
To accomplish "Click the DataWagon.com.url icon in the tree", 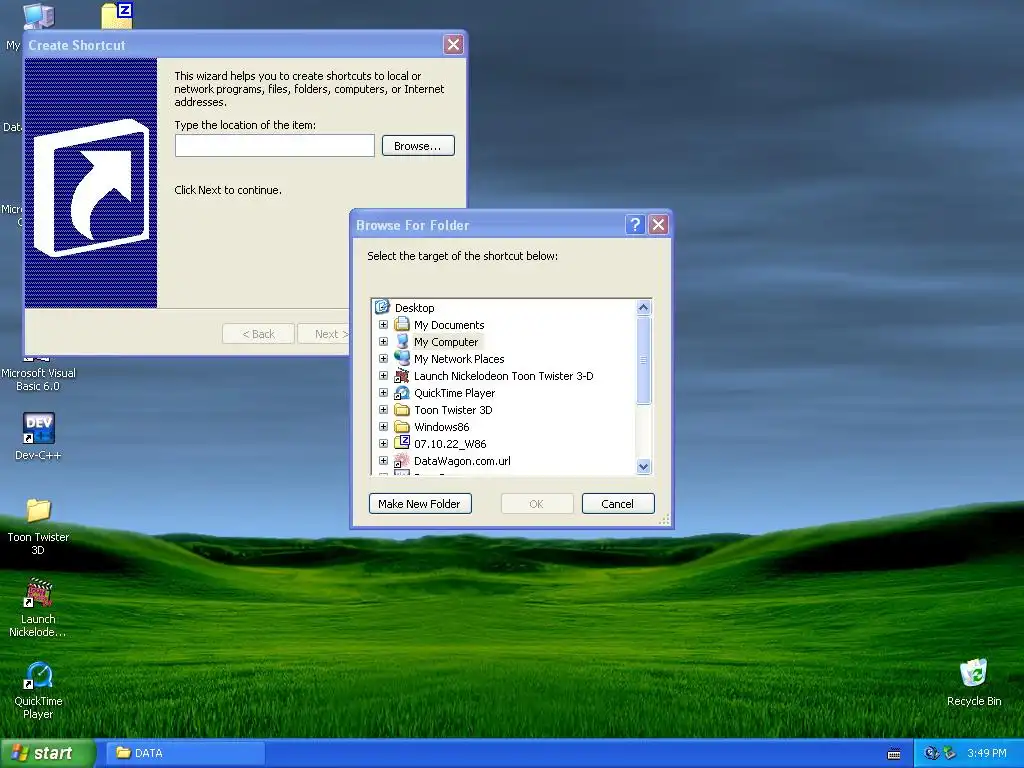I will click(x=402, y=460).
